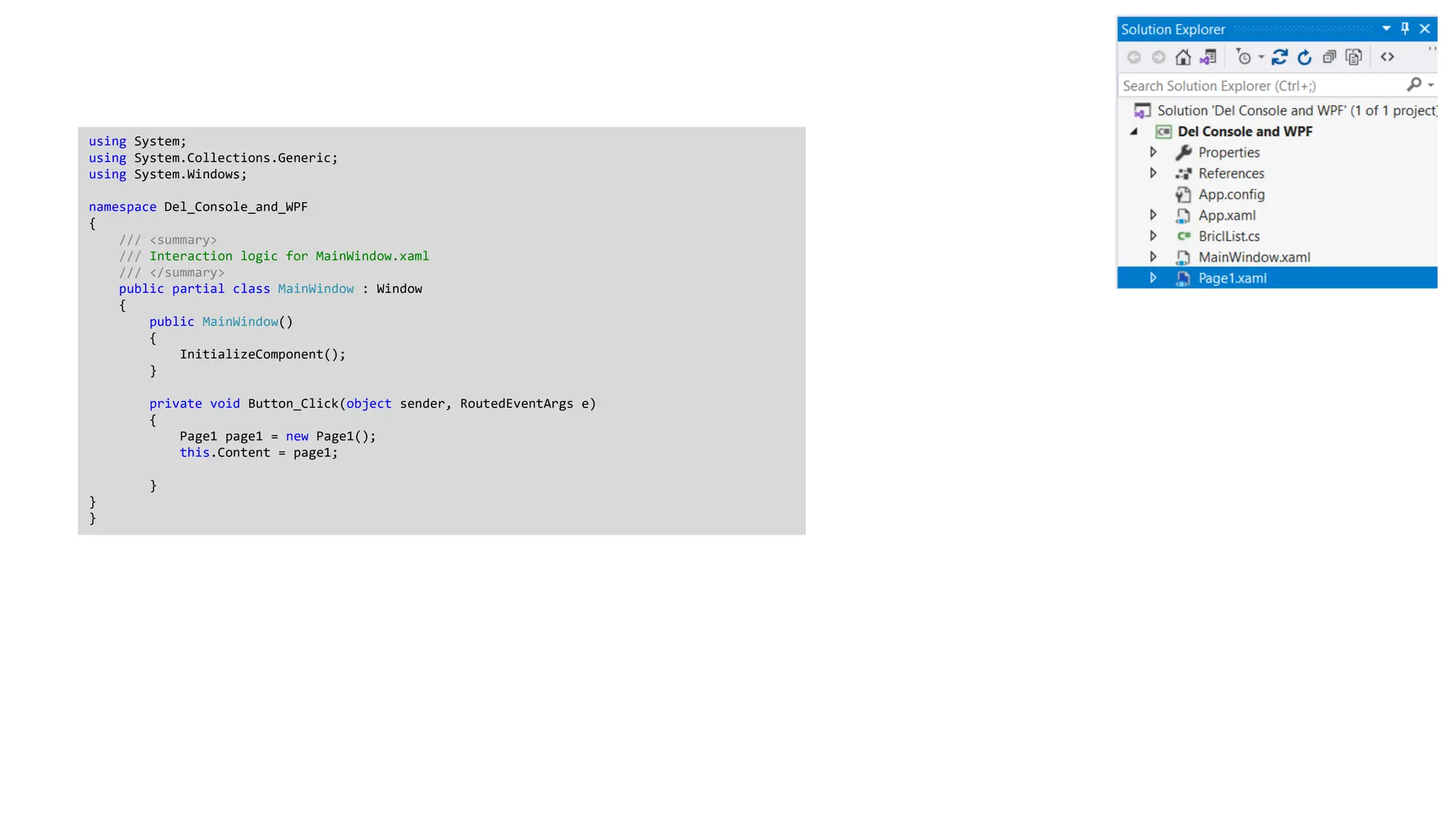Click the Refresh icon in toolbar

click(1305, 57)
